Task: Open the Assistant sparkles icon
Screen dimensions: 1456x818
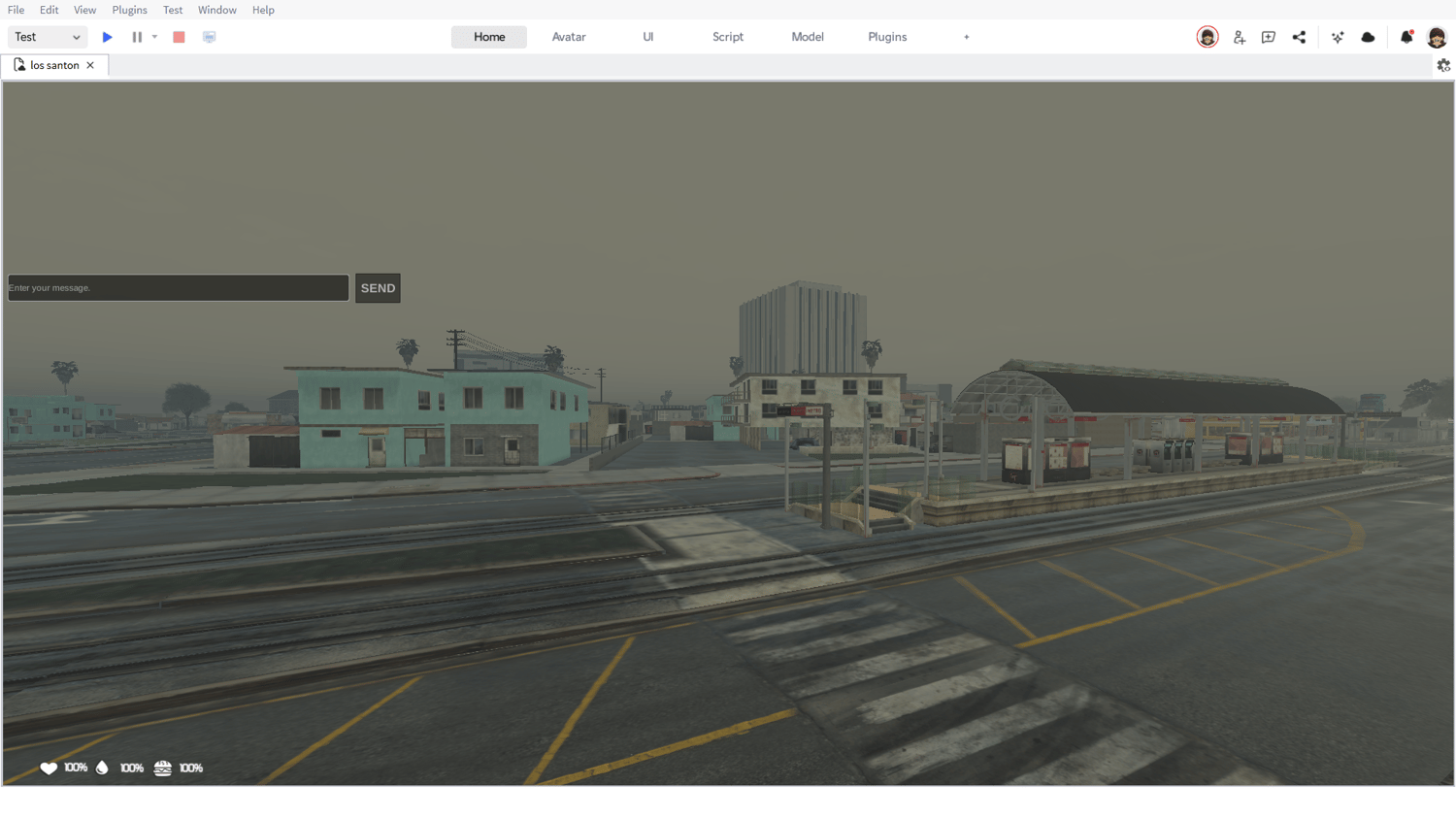Action: coord(1338,37)
